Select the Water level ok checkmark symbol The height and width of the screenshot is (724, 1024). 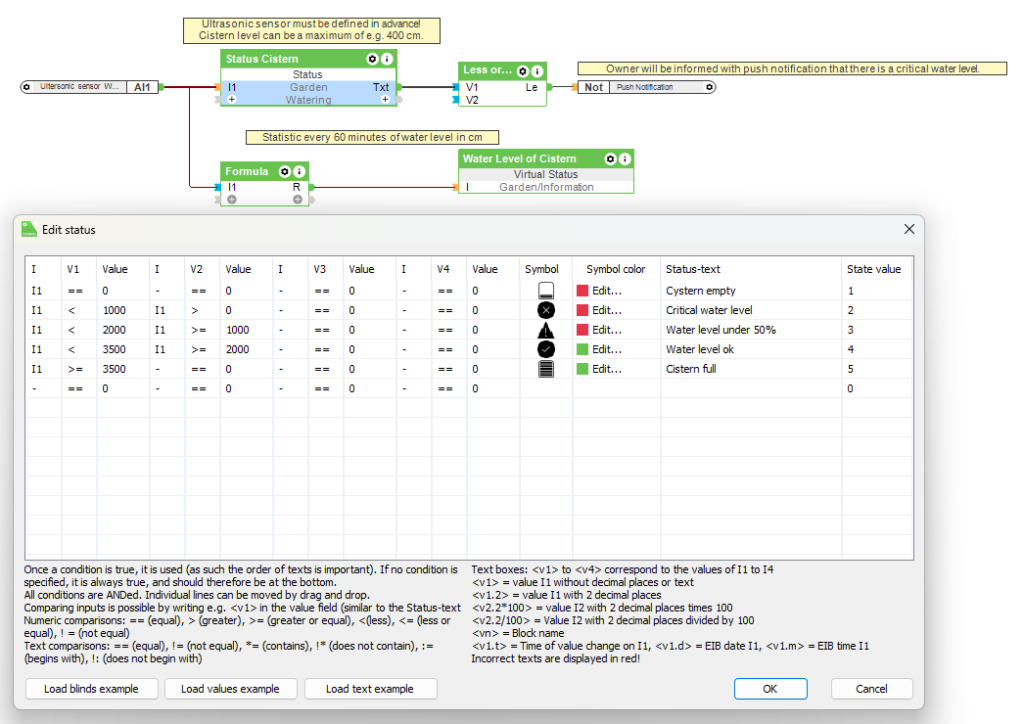[545, 349]
